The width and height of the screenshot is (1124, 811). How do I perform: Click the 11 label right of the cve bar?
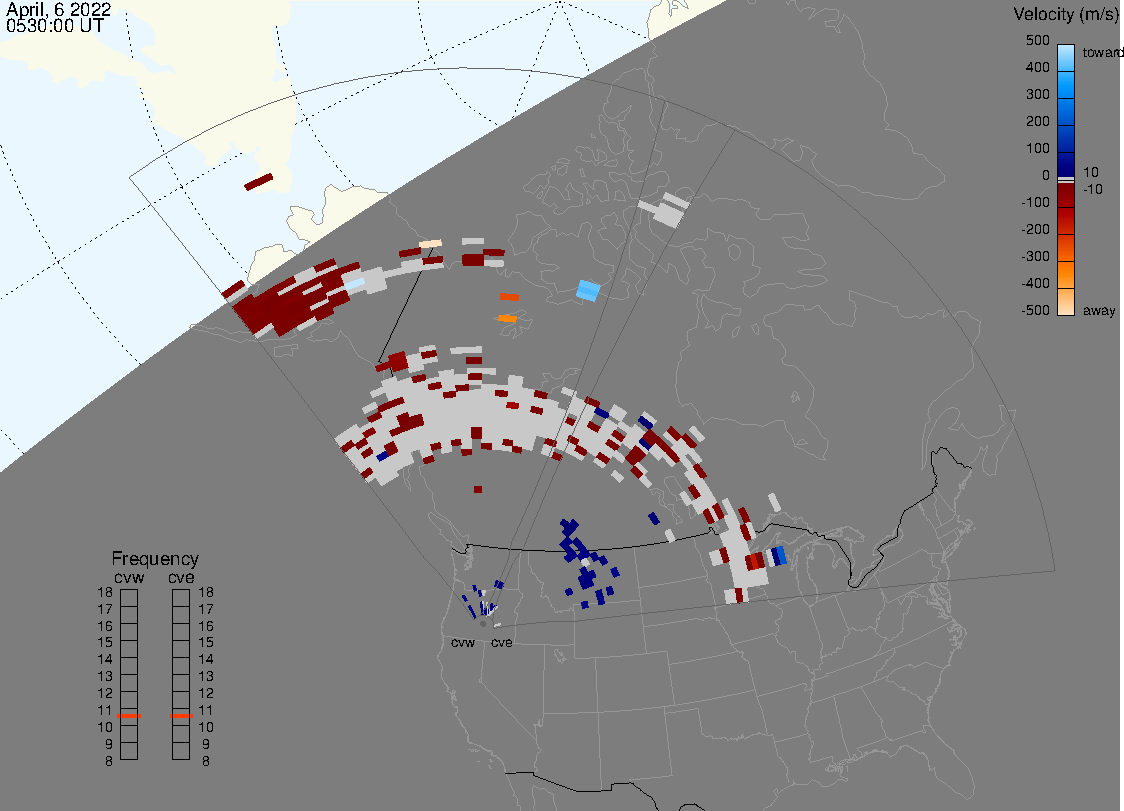tap(206, 710)
